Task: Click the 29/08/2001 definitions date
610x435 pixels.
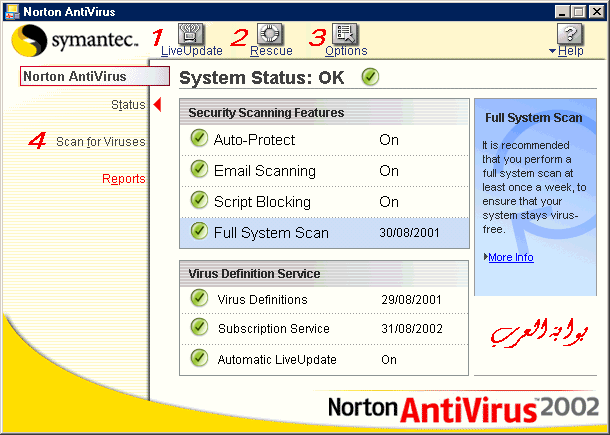Action: click(411, 300)
